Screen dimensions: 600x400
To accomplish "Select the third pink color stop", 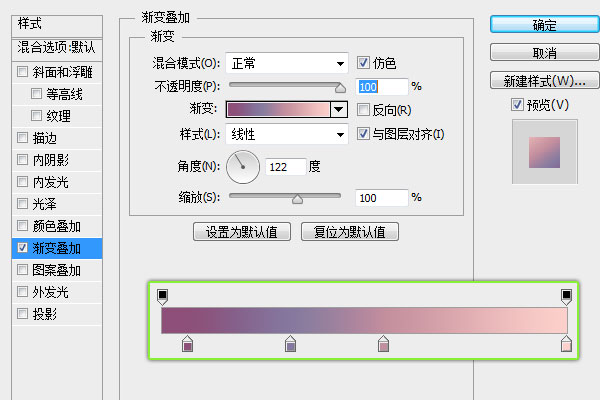I will pos(383,345).
